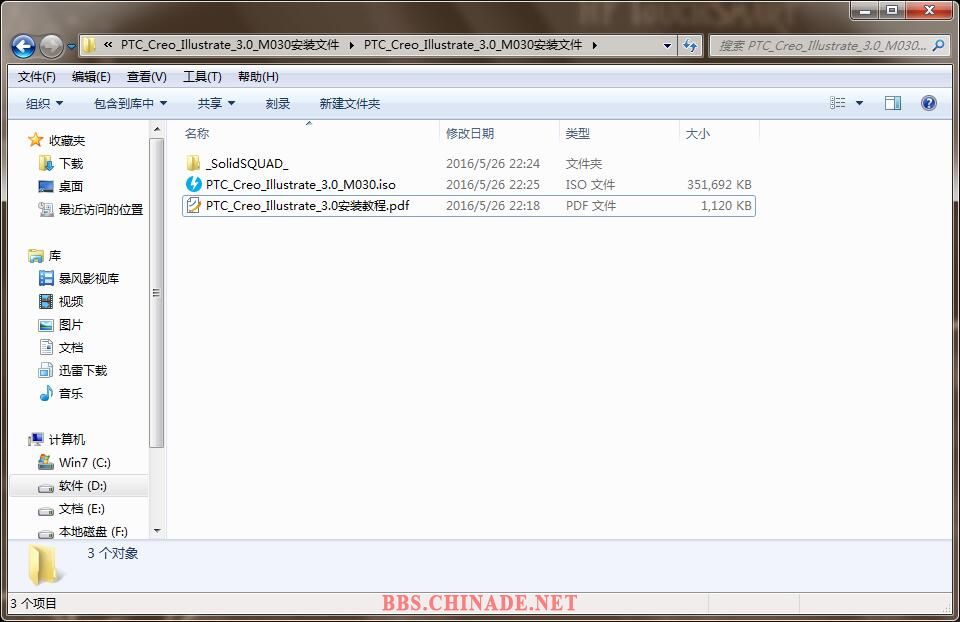This screenshot has height=622, width=960.
Task: Open the 暴风影视库 library
Action: coord(89,278)
